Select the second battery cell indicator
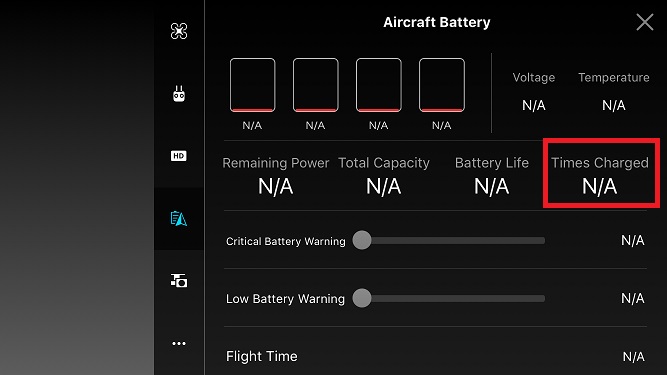 (x=316, y=85)
